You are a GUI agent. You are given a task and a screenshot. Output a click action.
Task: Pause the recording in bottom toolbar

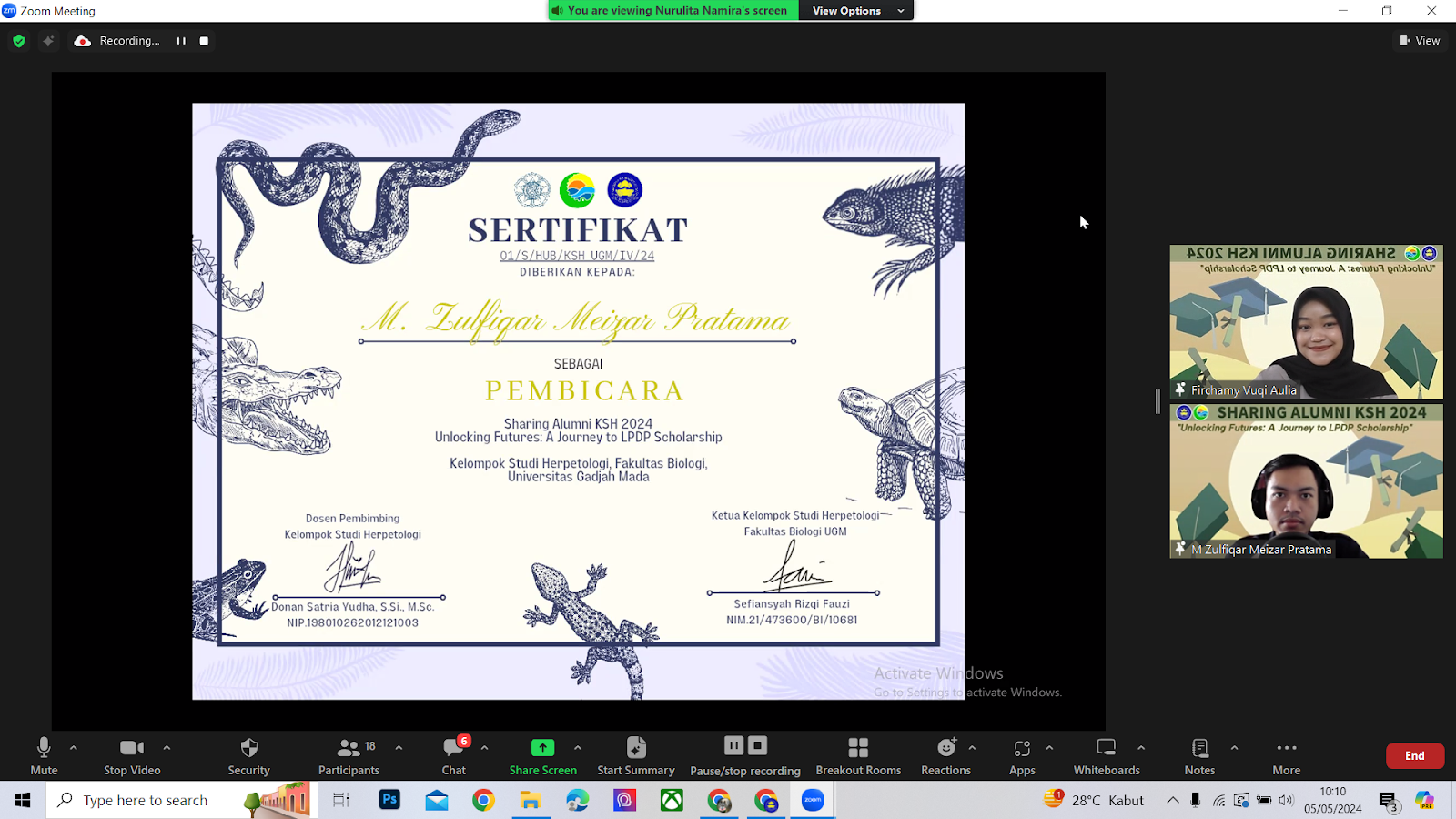coord(734,745)
